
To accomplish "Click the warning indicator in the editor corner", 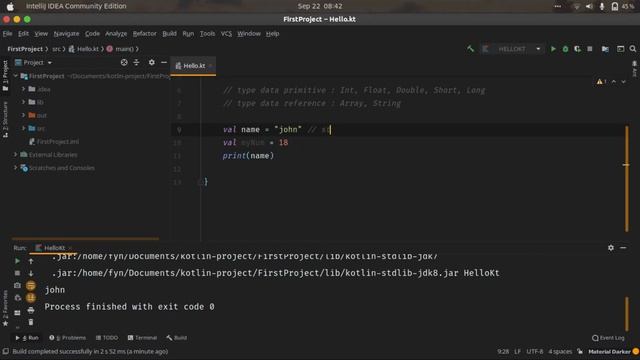I will click(601, 82).
